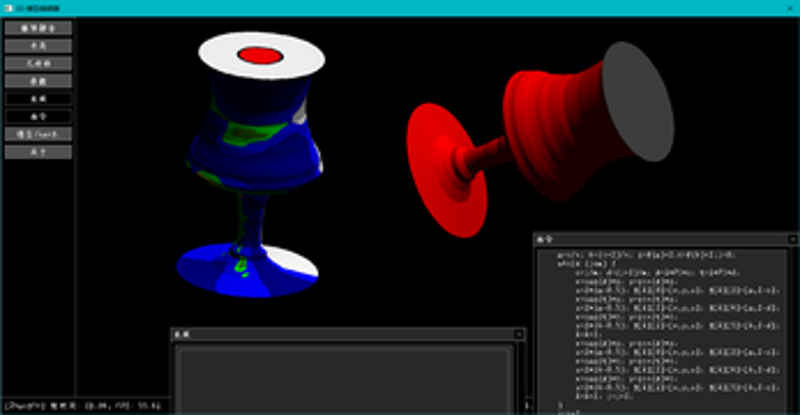Click the bottom gray button in the left sidebar
Viewport: 800px width, 415px height.
coord(38,152)
